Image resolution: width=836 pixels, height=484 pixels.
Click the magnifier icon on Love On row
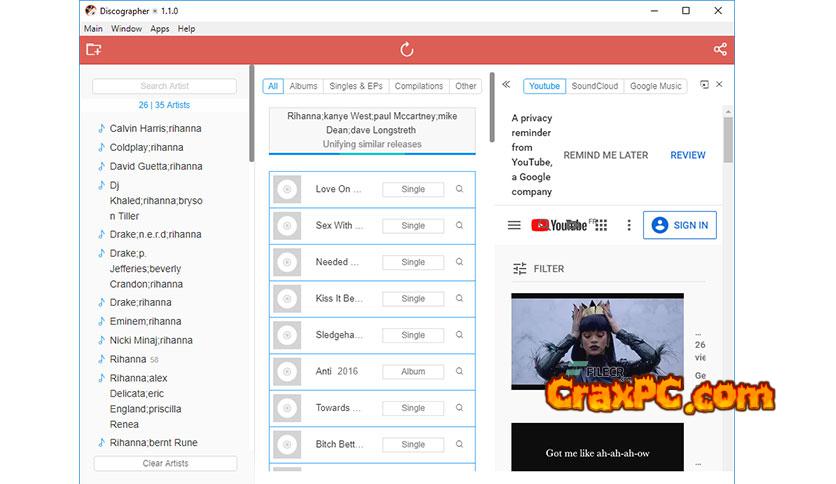(460, 189)
